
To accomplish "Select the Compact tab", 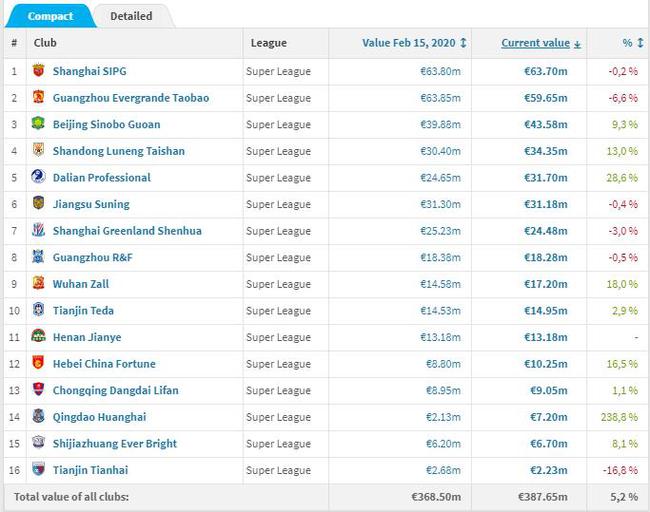I will click(50, 16).
